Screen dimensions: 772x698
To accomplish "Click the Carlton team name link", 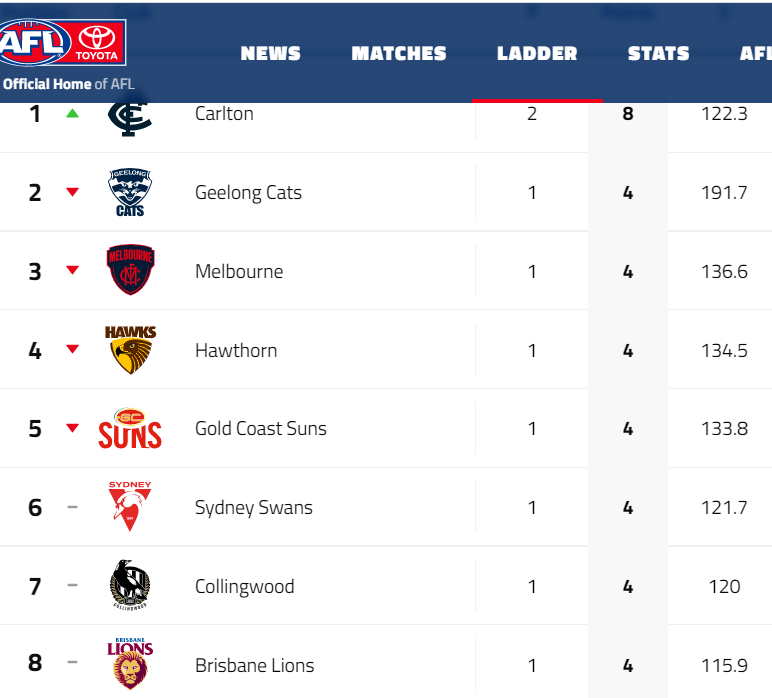I will click(224, 114).
